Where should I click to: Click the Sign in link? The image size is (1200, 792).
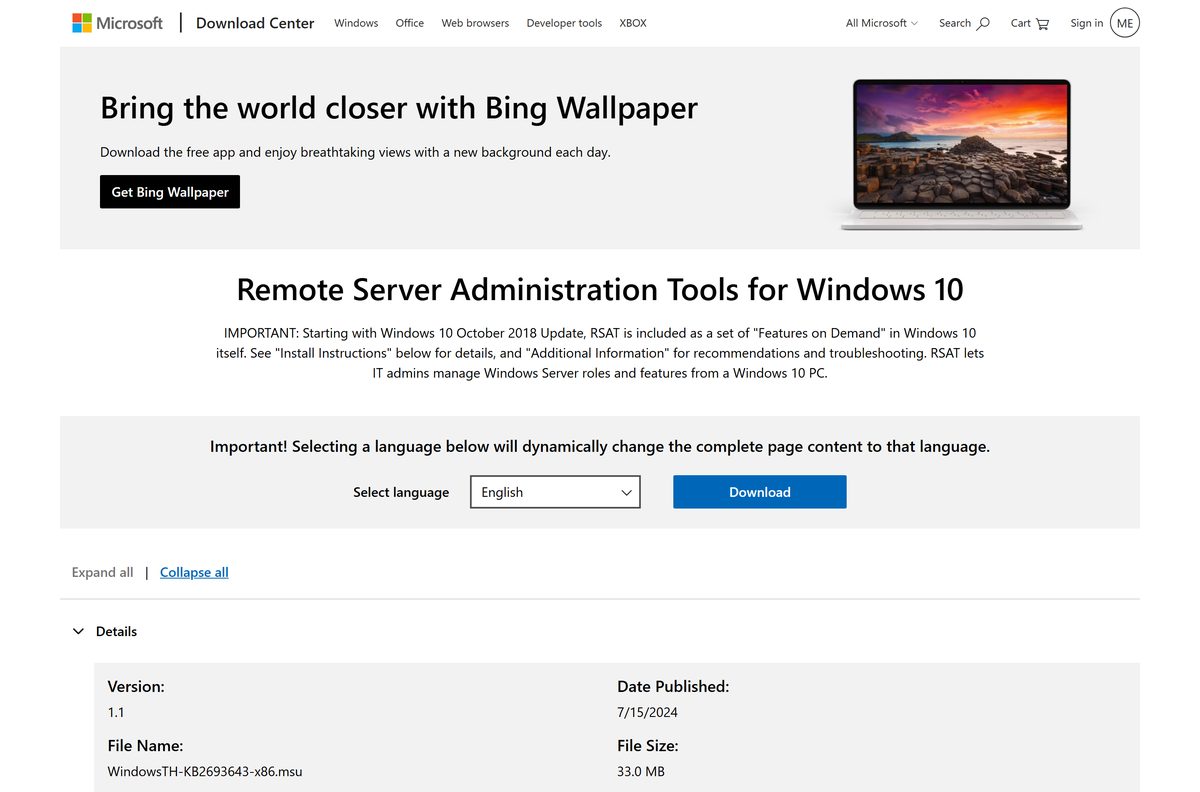click(x=1087, y=23)
